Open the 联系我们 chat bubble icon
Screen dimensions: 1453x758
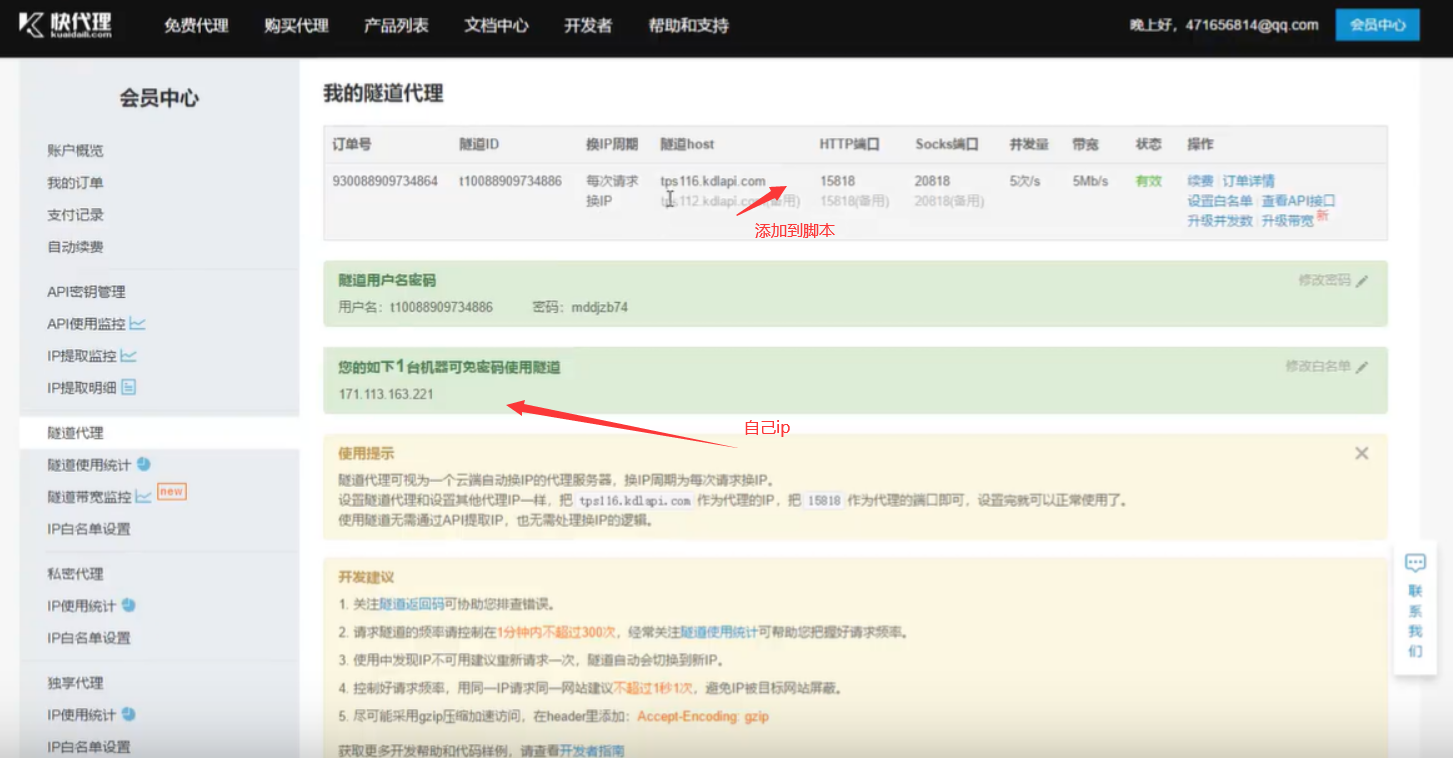pyautogui.click(x=1415, y=562)
